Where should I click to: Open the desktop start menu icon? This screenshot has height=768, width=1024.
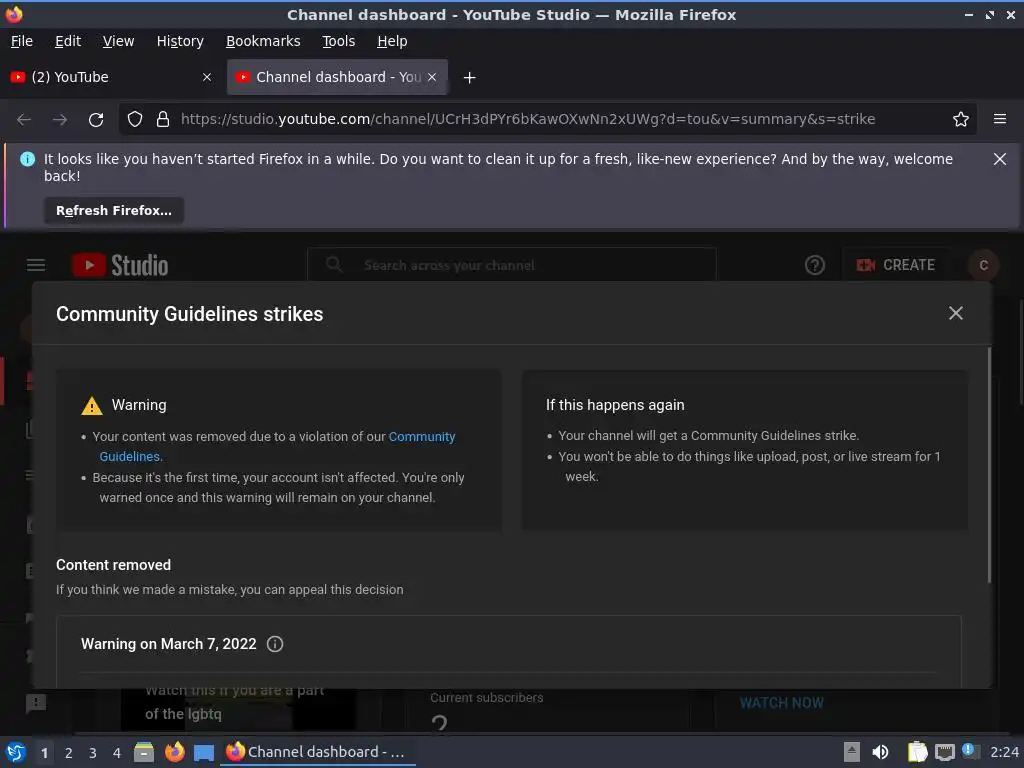click(16, 752)
